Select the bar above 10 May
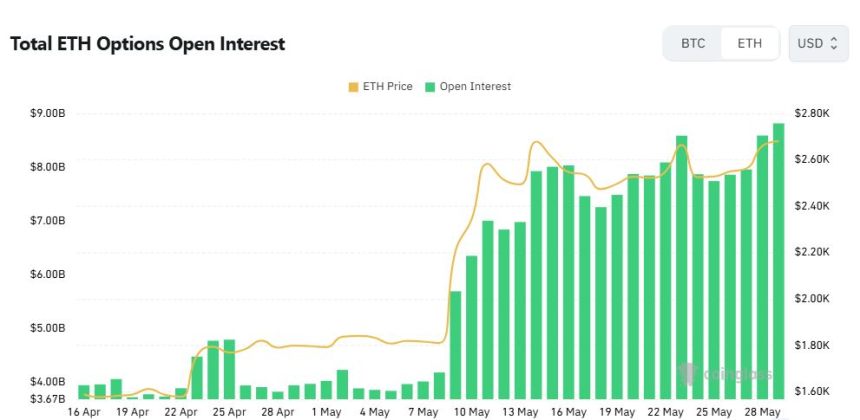This screenshot has height=420, width=860. [472, 327]
